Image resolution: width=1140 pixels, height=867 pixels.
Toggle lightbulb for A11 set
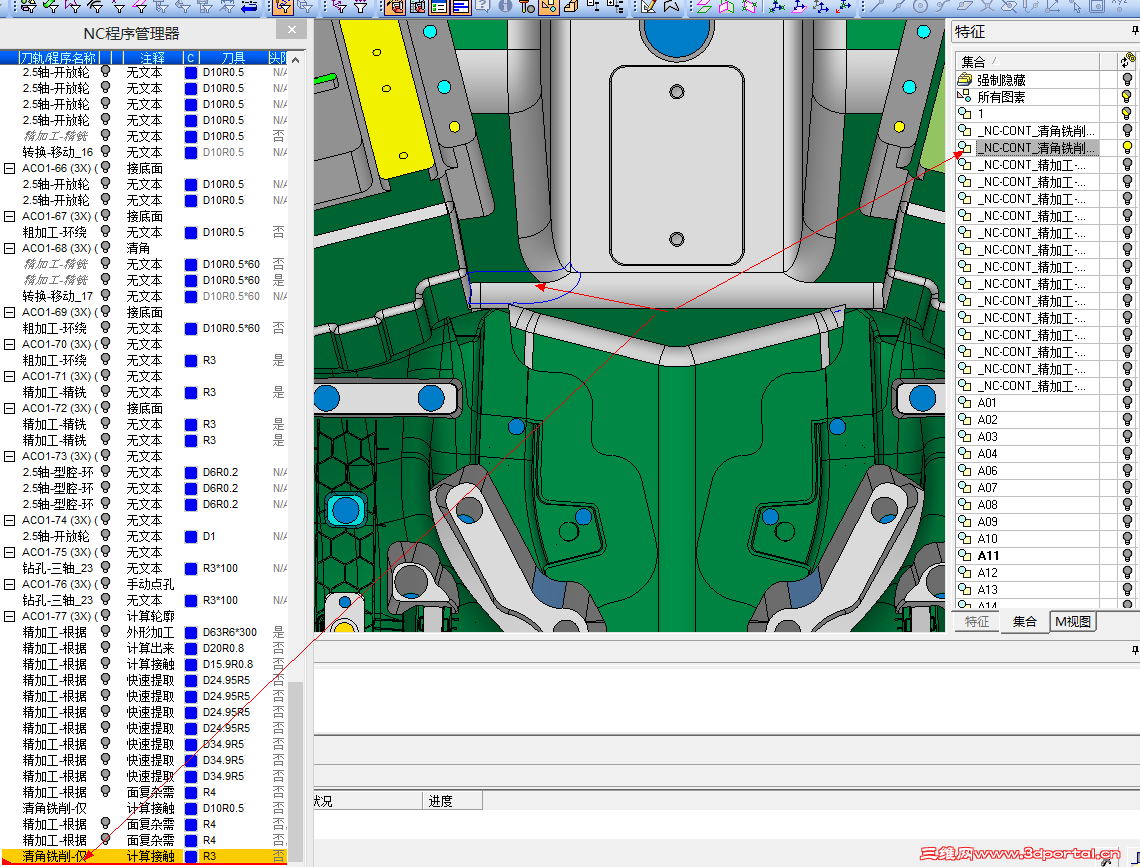pyautogui.click(x=1128, y=555)
